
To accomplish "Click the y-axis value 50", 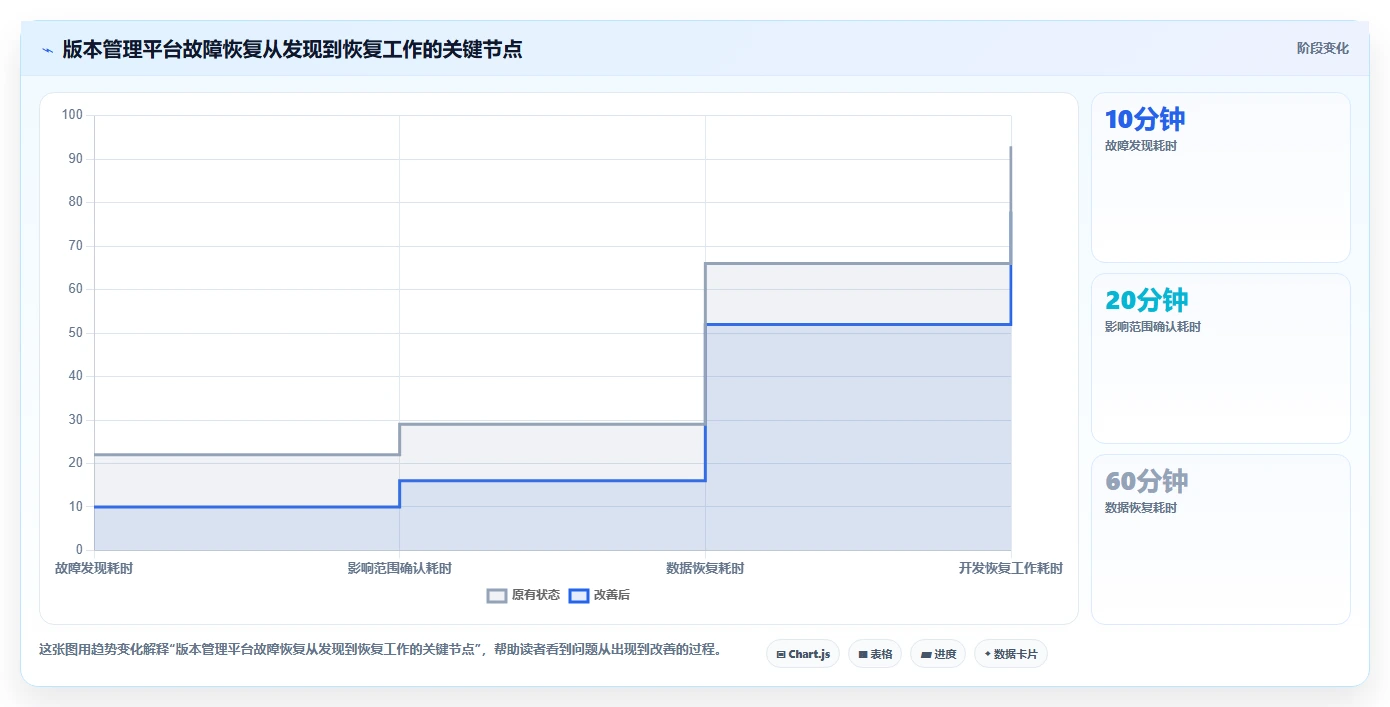I will click(76, 333).
